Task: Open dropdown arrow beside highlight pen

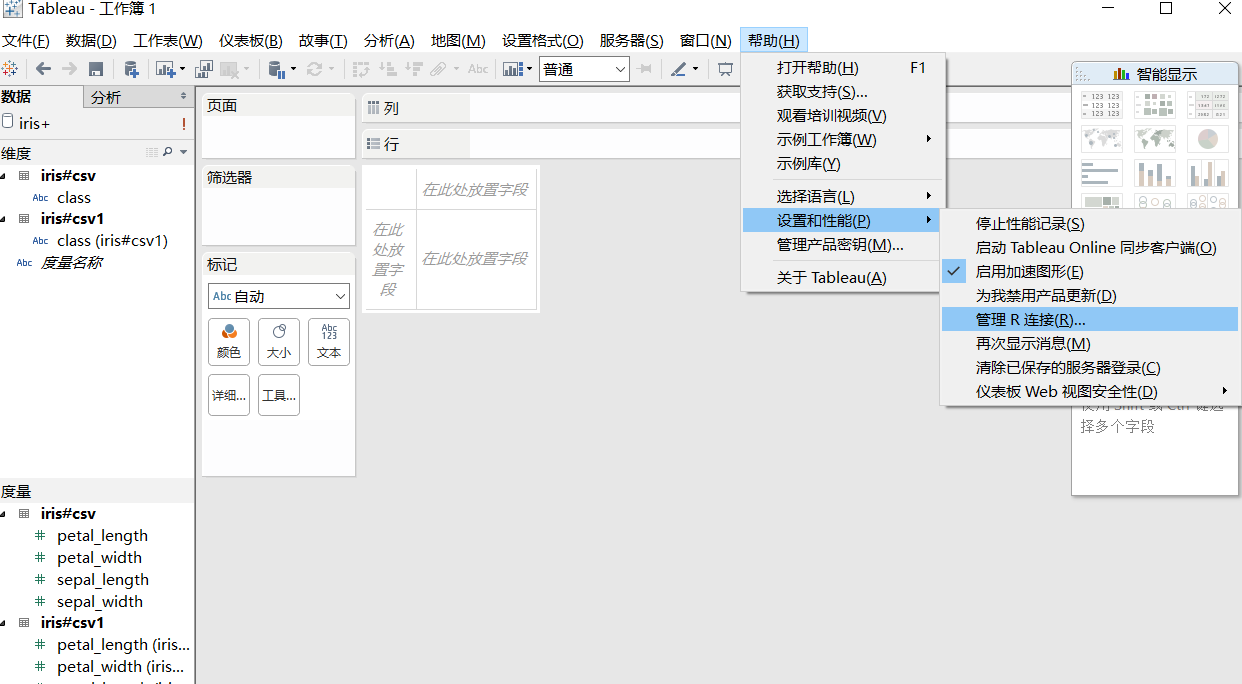Action: point(695,69)
